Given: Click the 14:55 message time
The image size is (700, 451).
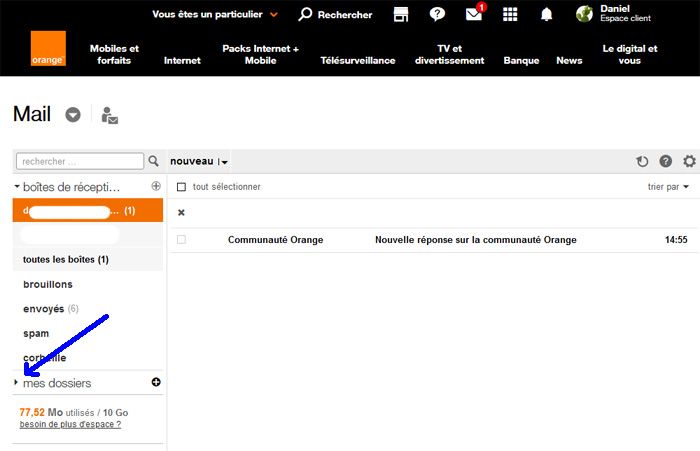Looking at the screenshot, I should (676, 240).
